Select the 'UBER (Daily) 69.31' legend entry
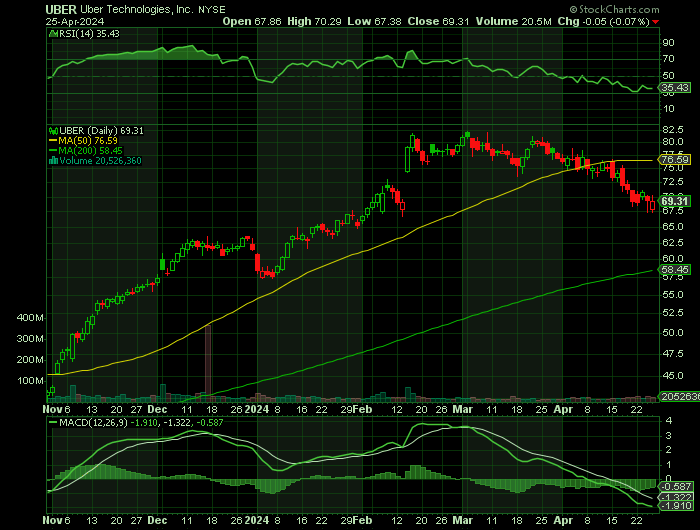Viewport: 700px width, 530px height. [x=101, y=131]
